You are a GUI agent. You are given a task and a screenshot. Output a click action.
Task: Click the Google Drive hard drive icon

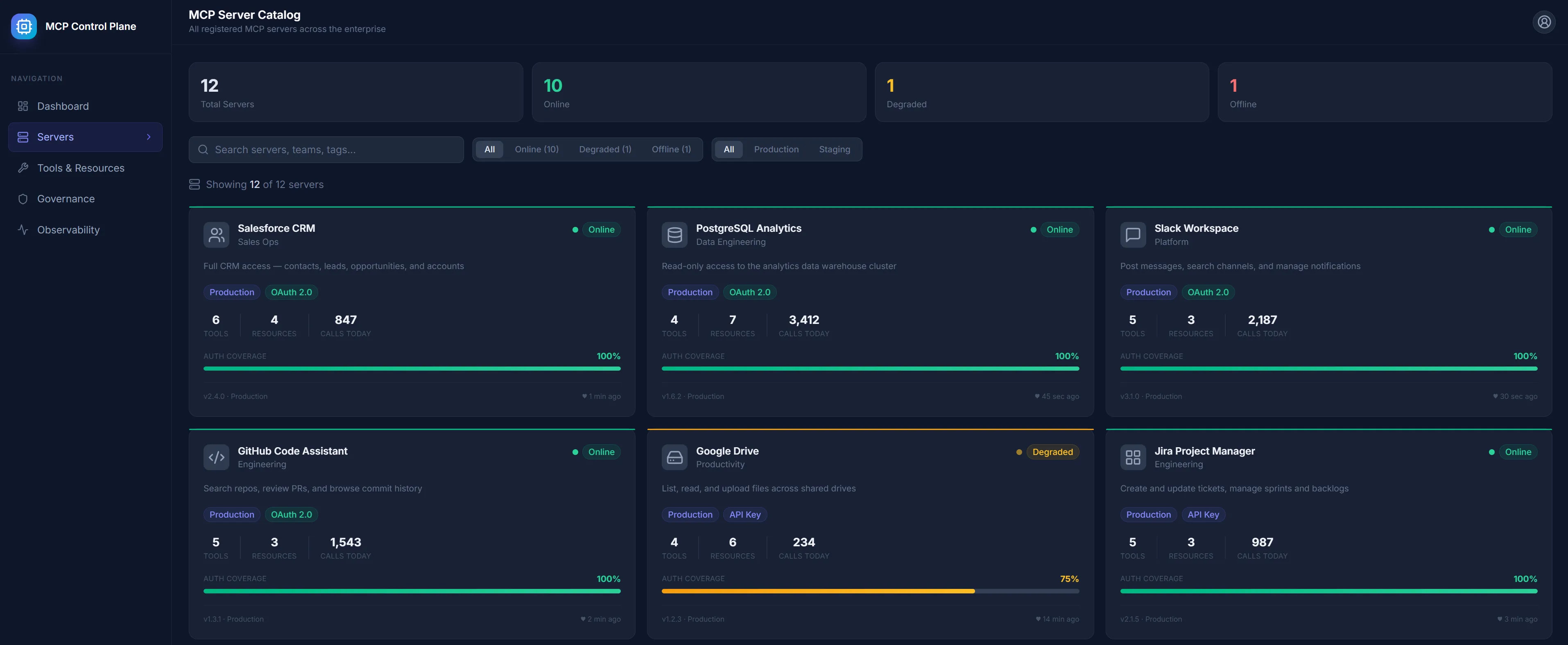674,457
